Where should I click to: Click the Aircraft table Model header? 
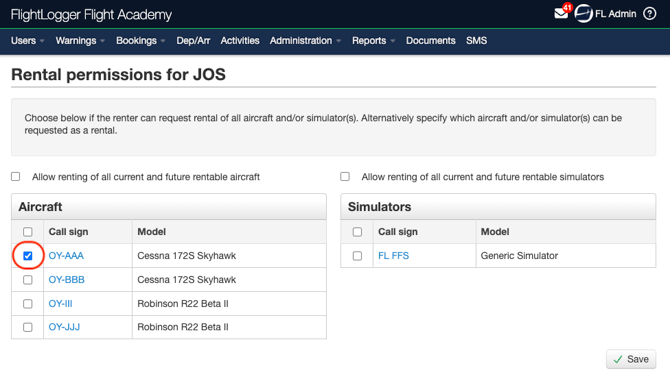tap(151, 232)
